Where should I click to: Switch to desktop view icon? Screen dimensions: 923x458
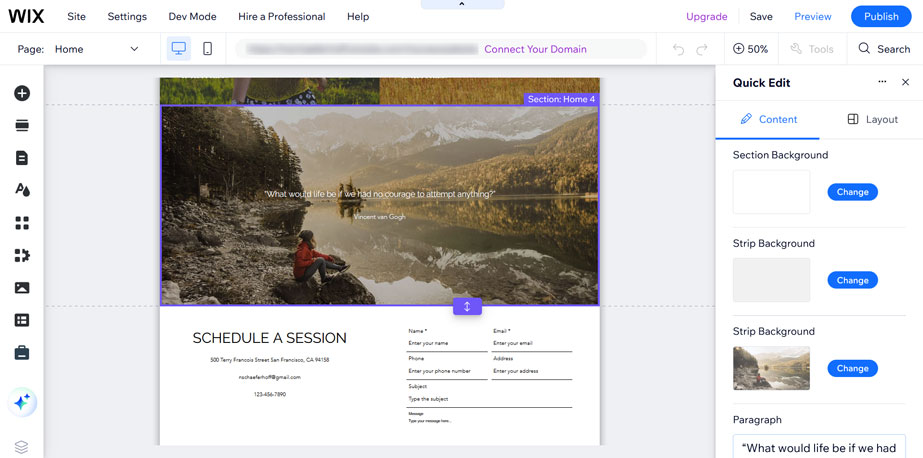(179, 49)
